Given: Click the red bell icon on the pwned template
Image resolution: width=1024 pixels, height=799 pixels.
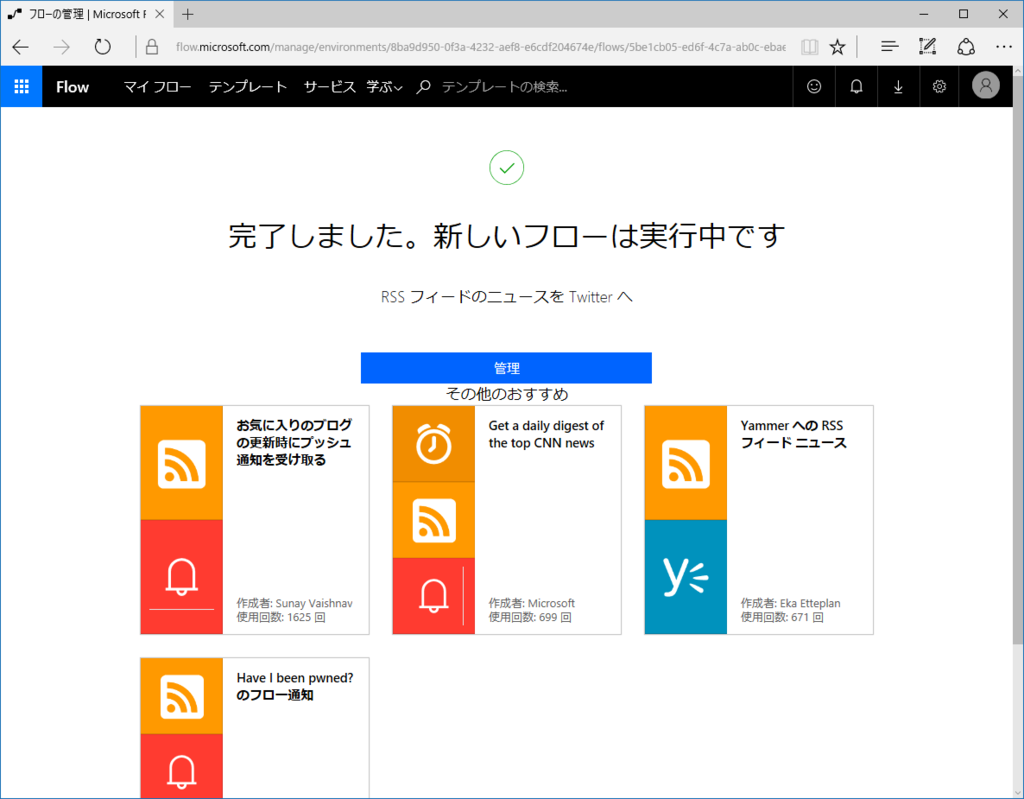Looking at the screenshot, I should [181, 768].
